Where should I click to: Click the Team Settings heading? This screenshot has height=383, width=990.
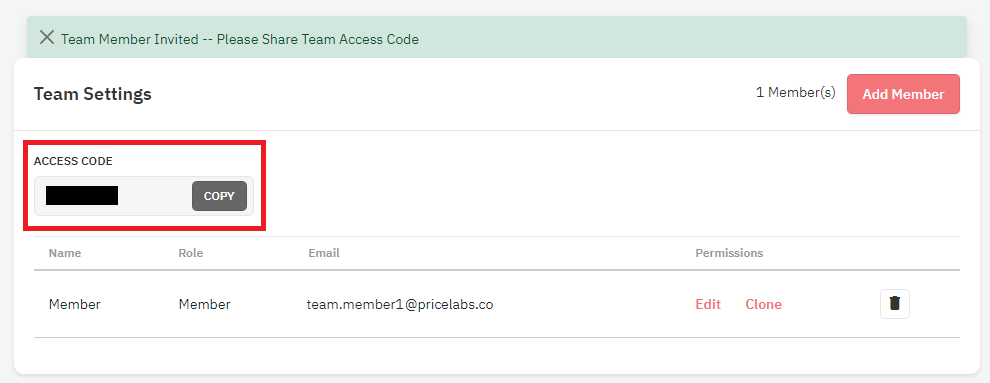[93, 94]
